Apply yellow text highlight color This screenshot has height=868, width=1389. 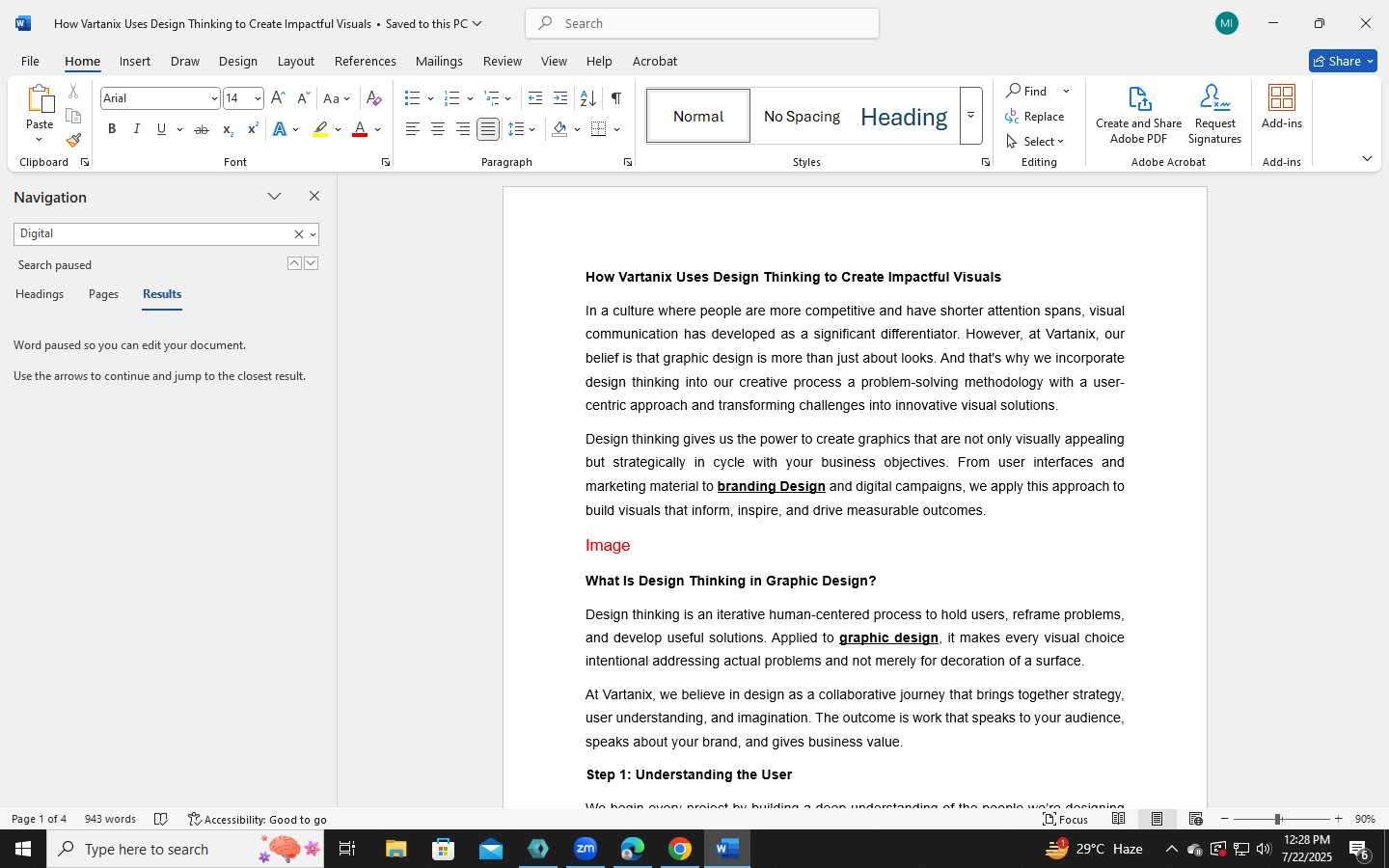320,129
